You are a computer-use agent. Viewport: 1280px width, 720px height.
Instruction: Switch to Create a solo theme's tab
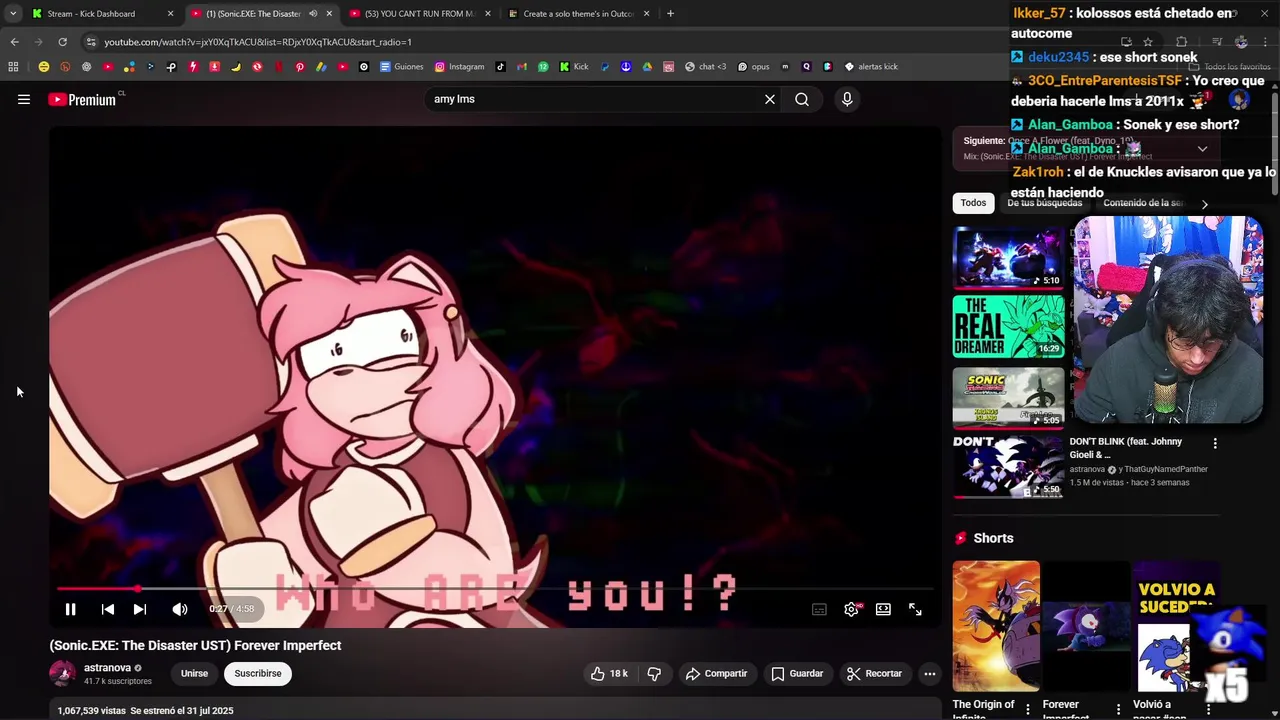pyautogui.click(x=578, y=14)
